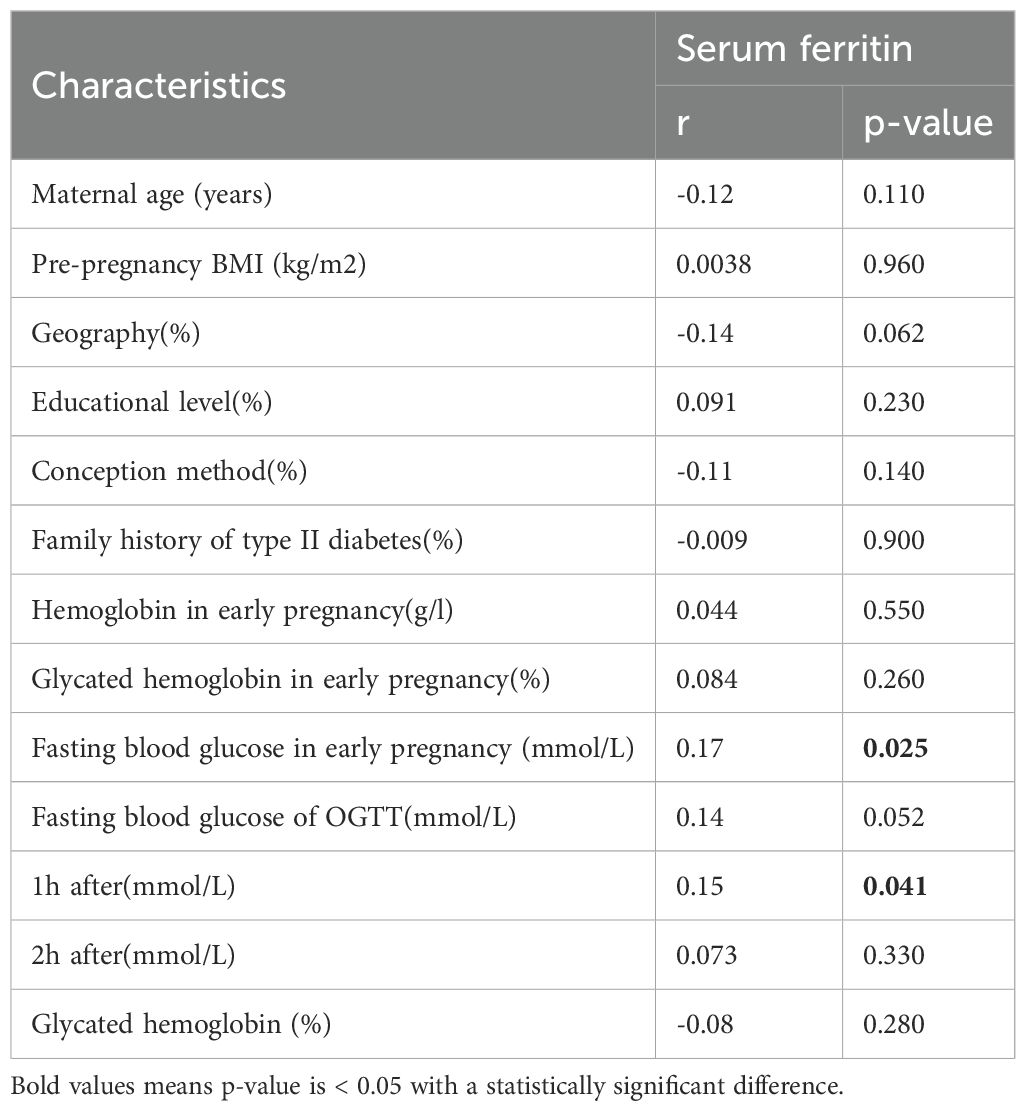
Task: Click the bold 0.025 p-value
Action: [894, 749]
